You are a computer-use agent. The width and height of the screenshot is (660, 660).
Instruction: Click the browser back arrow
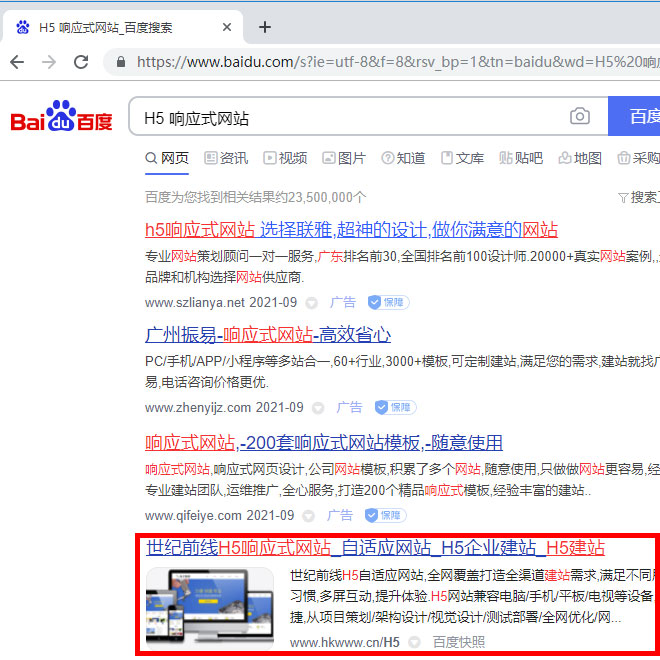(x=17, y=62)
